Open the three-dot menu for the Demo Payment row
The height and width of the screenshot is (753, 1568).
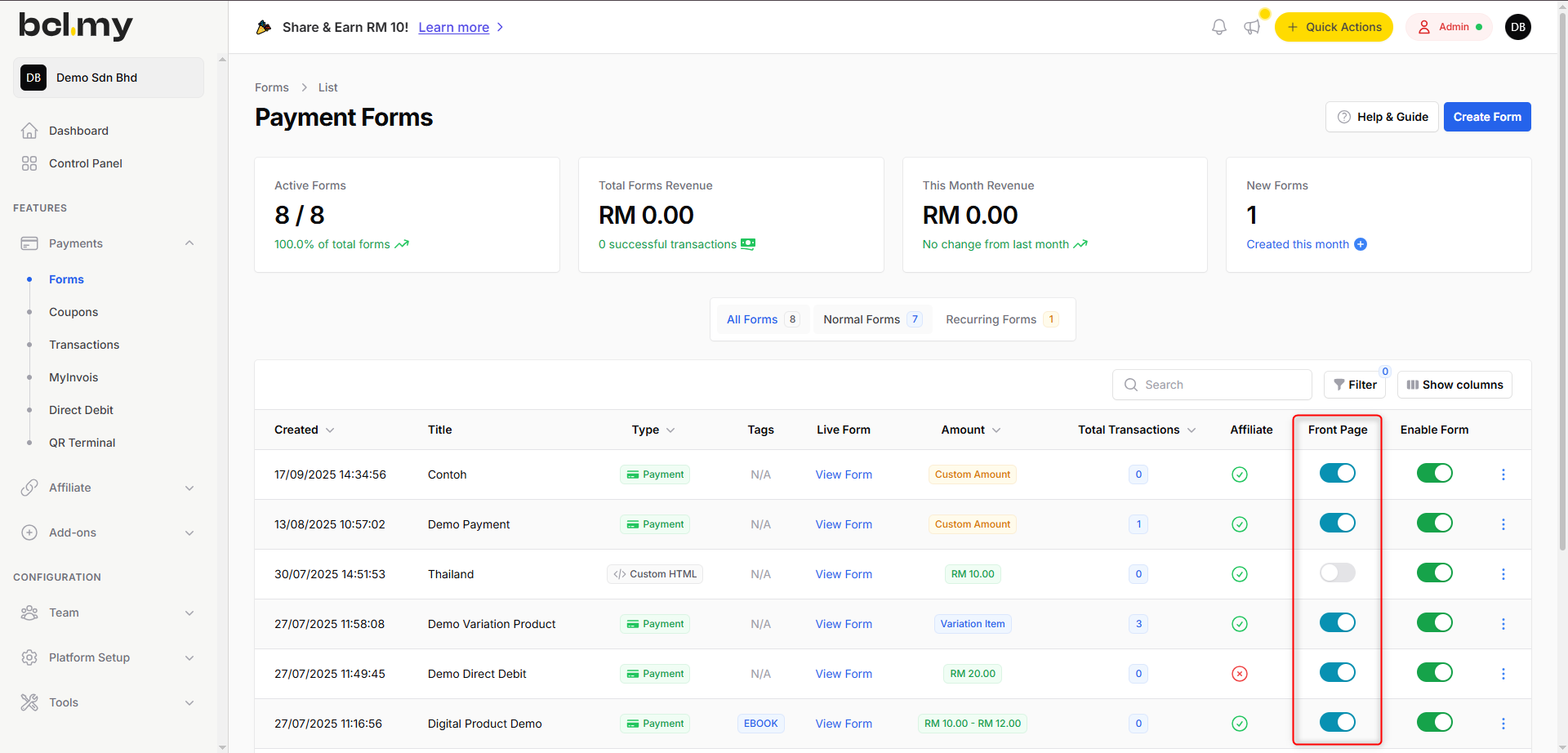point(1503,524)
